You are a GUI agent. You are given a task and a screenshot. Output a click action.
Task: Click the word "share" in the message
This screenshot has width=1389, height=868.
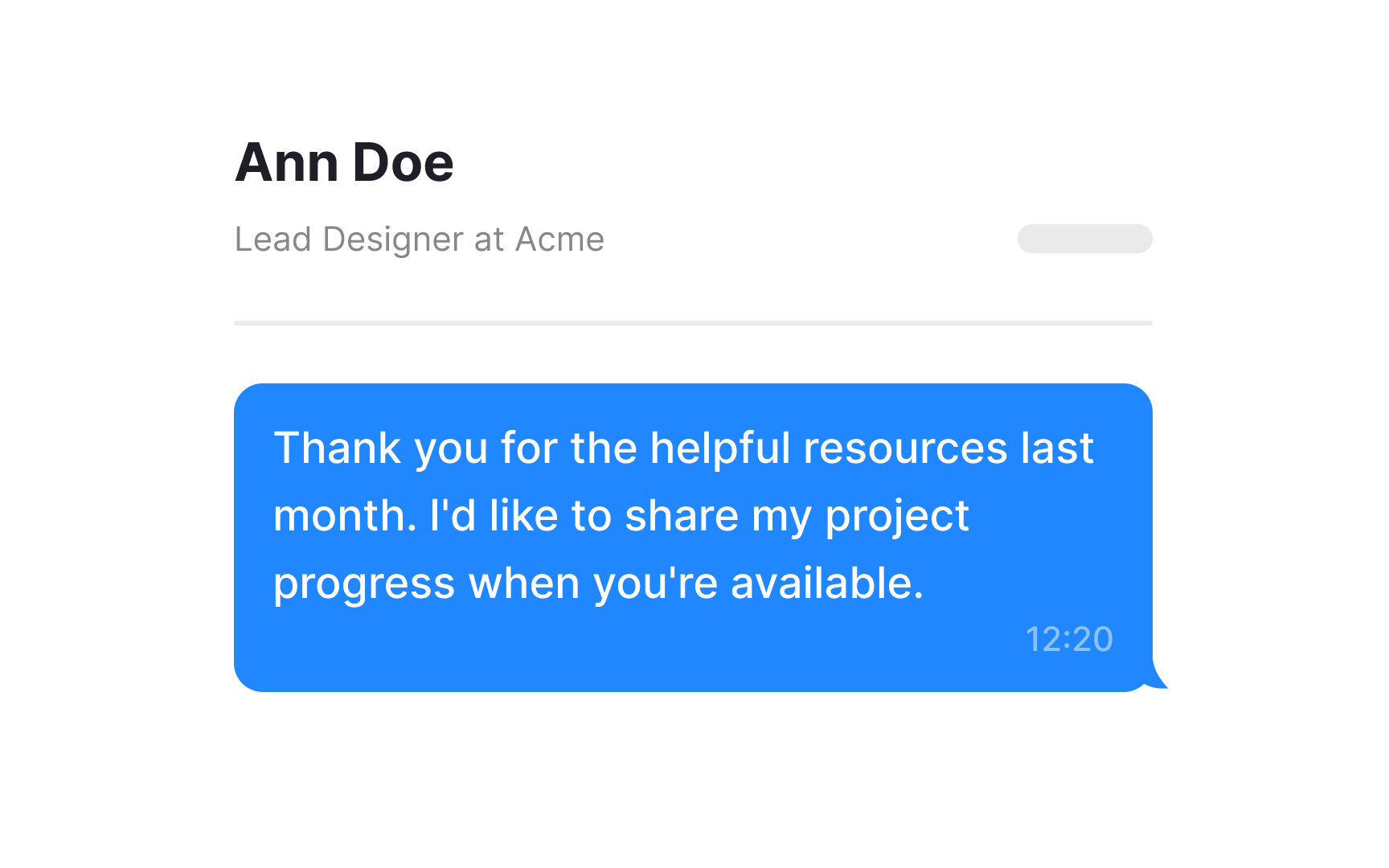click(682, 515)
